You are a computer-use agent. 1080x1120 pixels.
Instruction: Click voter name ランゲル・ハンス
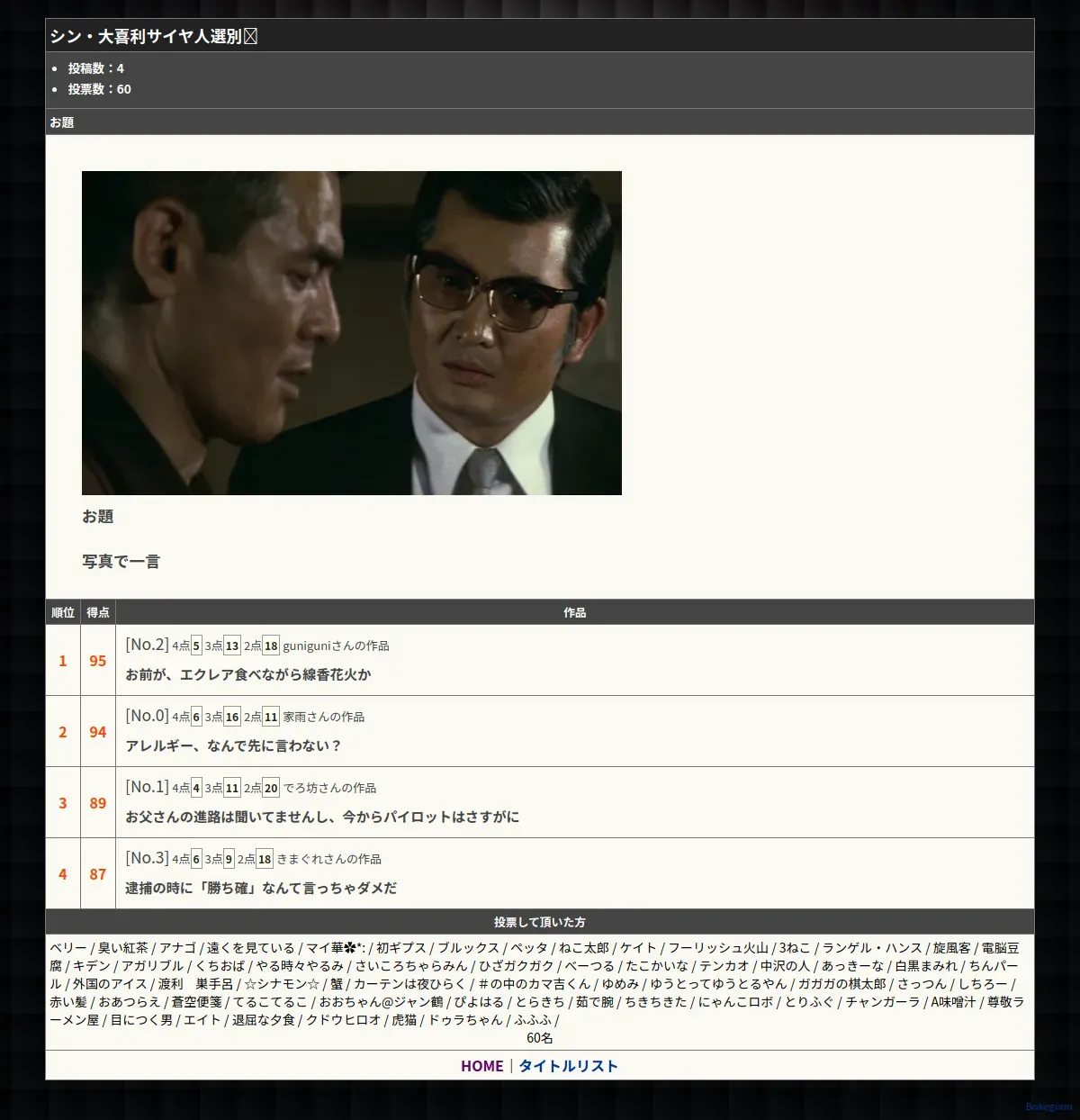(x=872, y=948)
